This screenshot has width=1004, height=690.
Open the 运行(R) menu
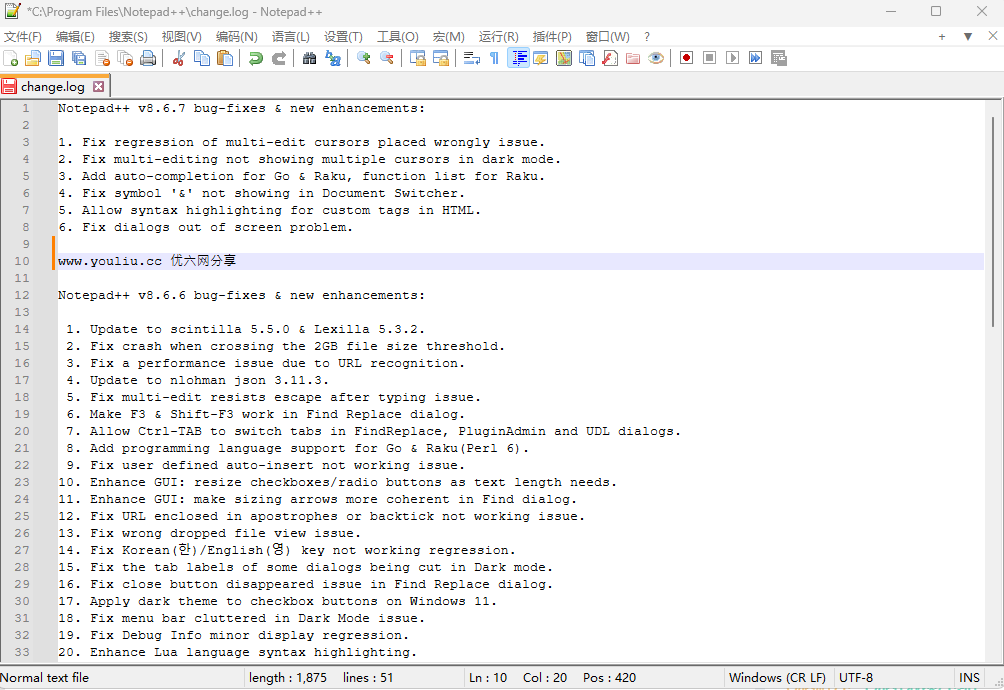tap(498, 36)
